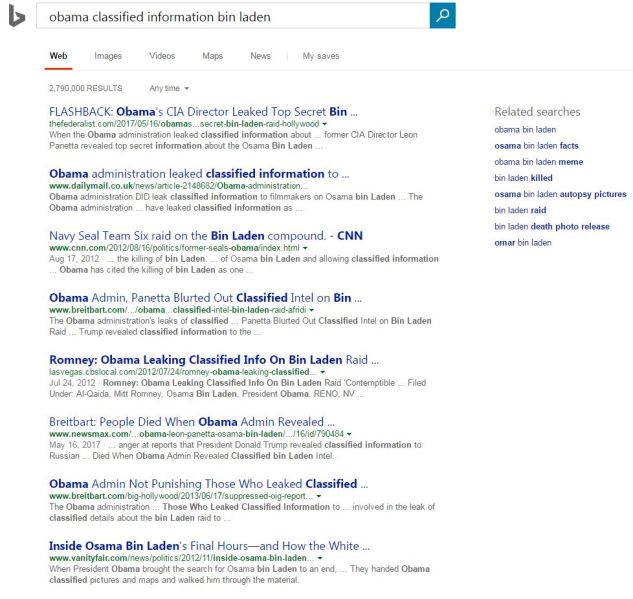Open Navy Seal Team Six CNN result
Screen dimensions: 633x599
[x=206, y=236]
